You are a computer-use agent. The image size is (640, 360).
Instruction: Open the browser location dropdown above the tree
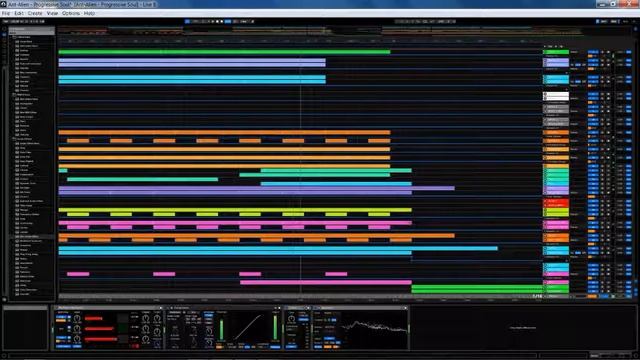pos(32,29)
